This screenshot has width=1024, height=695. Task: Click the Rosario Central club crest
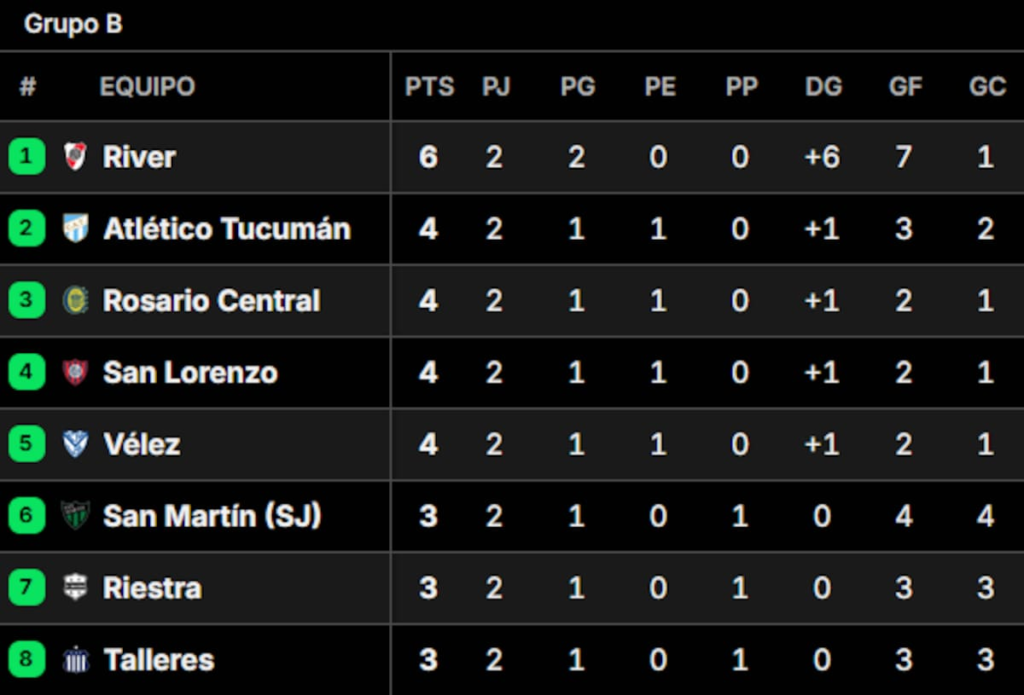(75, 300)
